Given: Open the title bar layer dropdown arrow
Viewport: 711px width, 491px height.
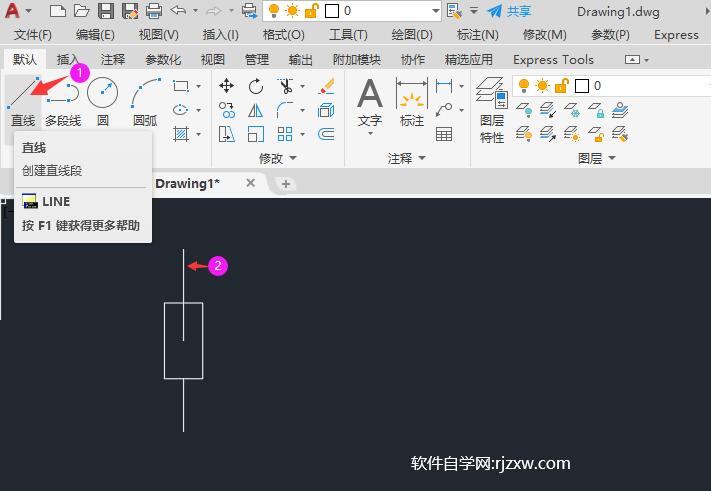Looking at the screenshot, I should [x=435, y=10].
